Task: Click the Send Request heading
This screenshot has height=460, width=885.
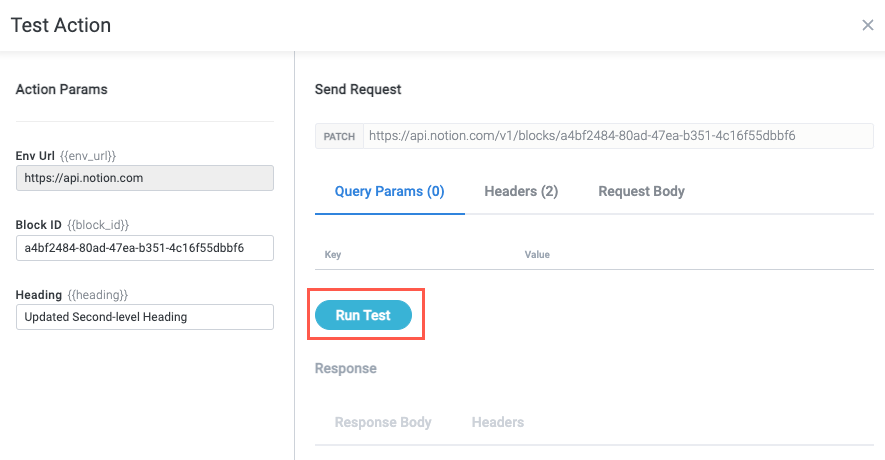Action: pyautogui.click(x=358, y=89)
